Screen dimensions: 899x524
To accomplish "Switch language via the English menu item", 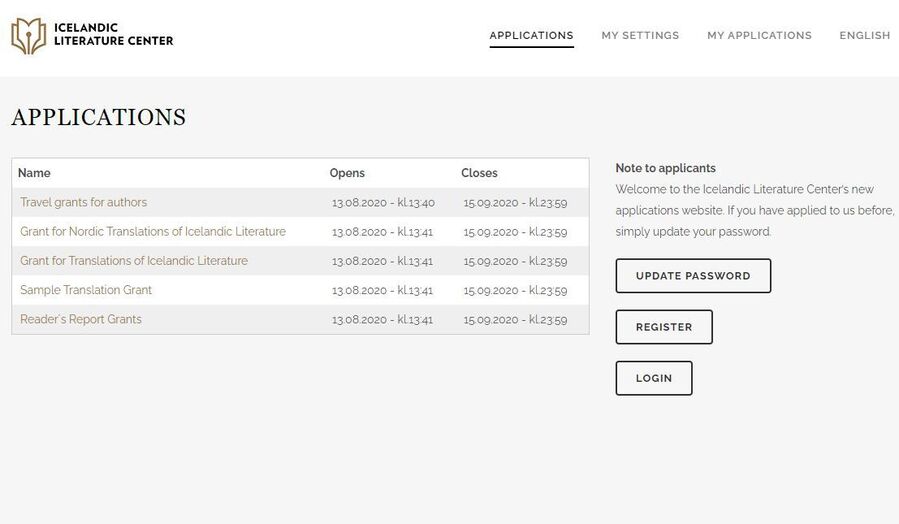I will (x=864, y=35).
